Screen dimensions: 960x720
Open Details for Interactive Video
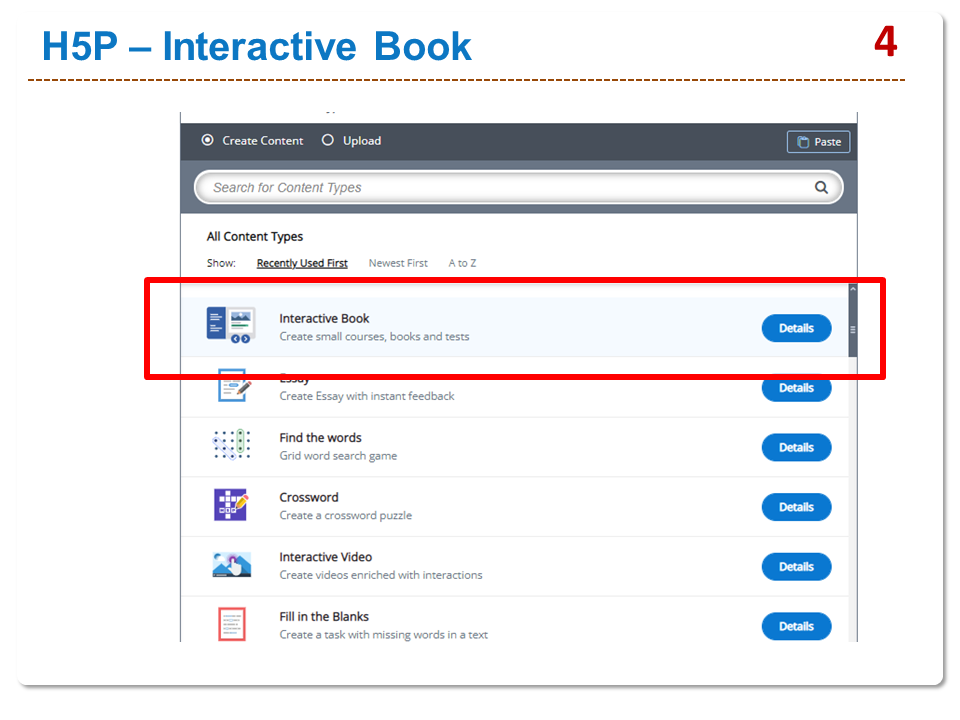pos(796,567)
